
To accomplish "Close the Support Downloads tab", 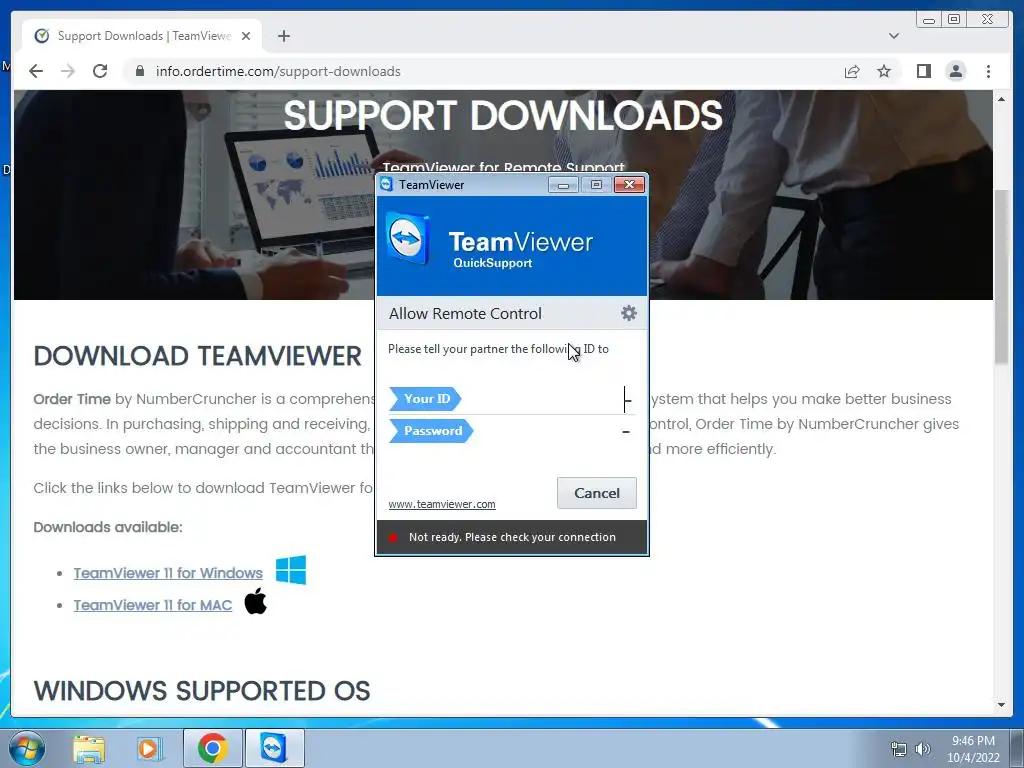I will pos(246,36).
